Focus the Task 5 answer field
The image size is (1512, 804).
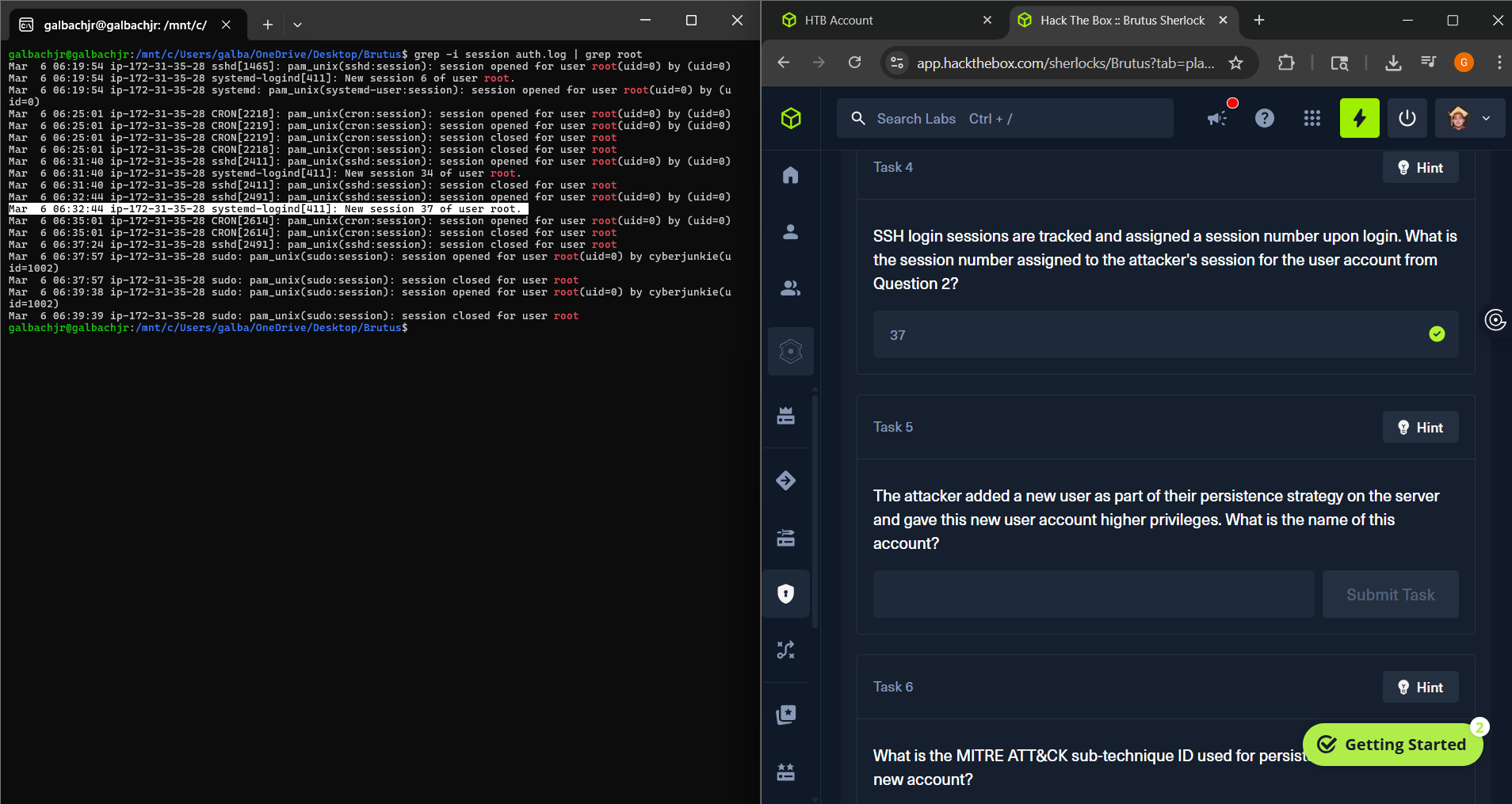tap(1094, 594)
